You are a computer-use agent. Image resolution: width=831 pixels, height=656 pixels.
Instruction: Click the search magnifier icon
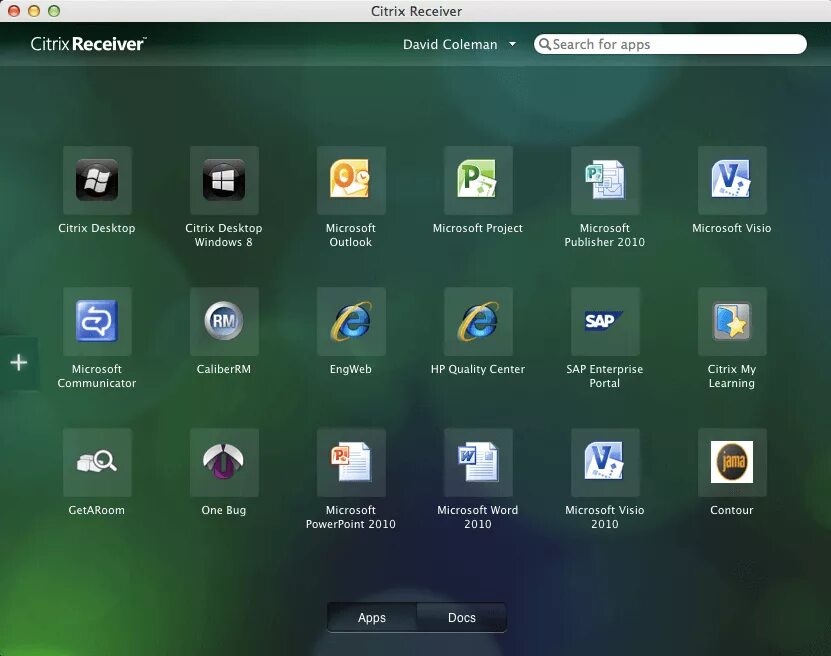[x=545, y=45]
